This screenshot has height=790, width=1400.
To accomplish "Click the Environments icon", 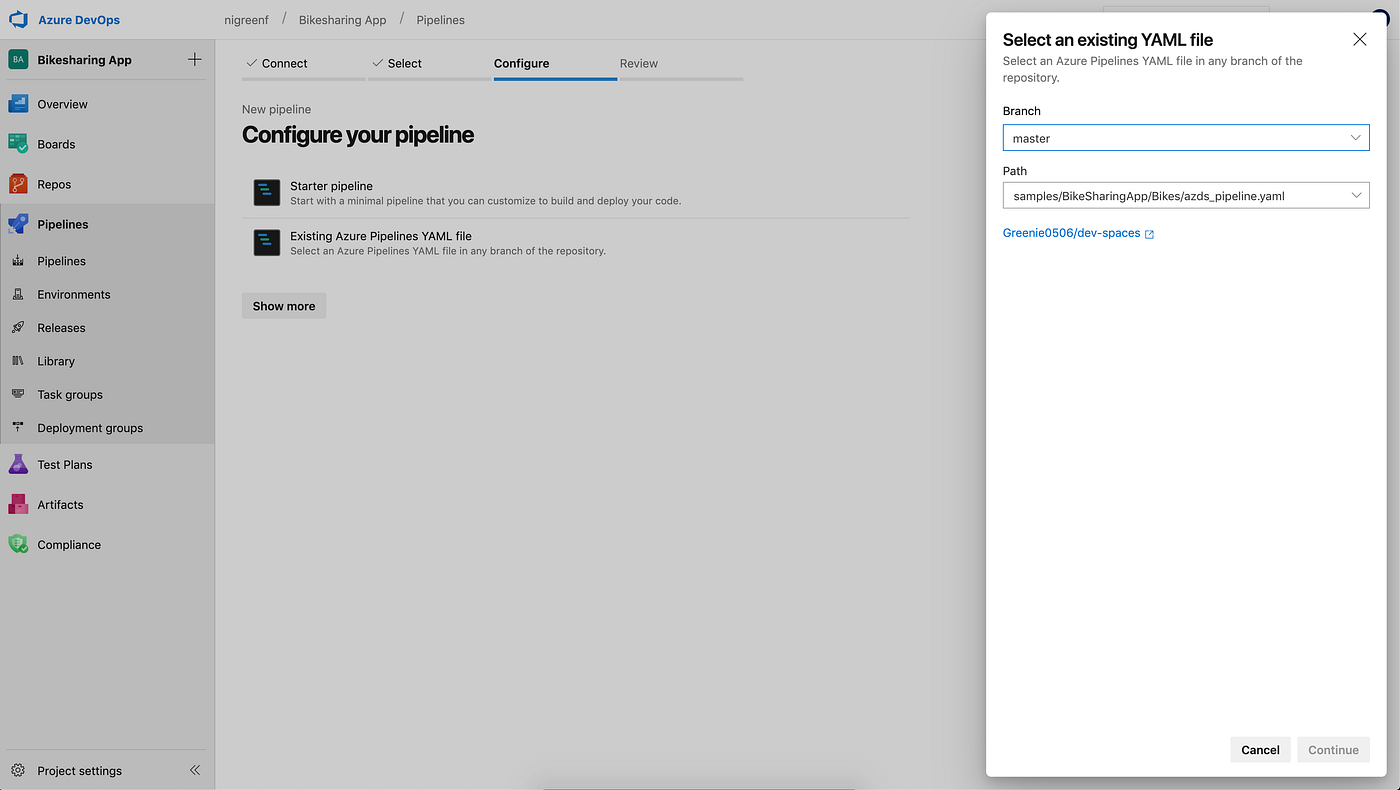I will [x=18, y=294].
